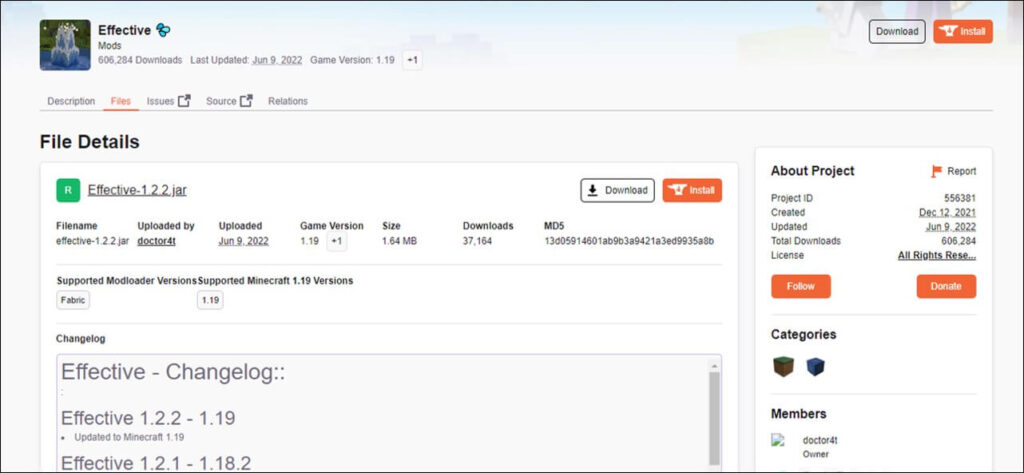Click the red Report flag icon
Screen dimensions: 1024x473
click(936, 171)
